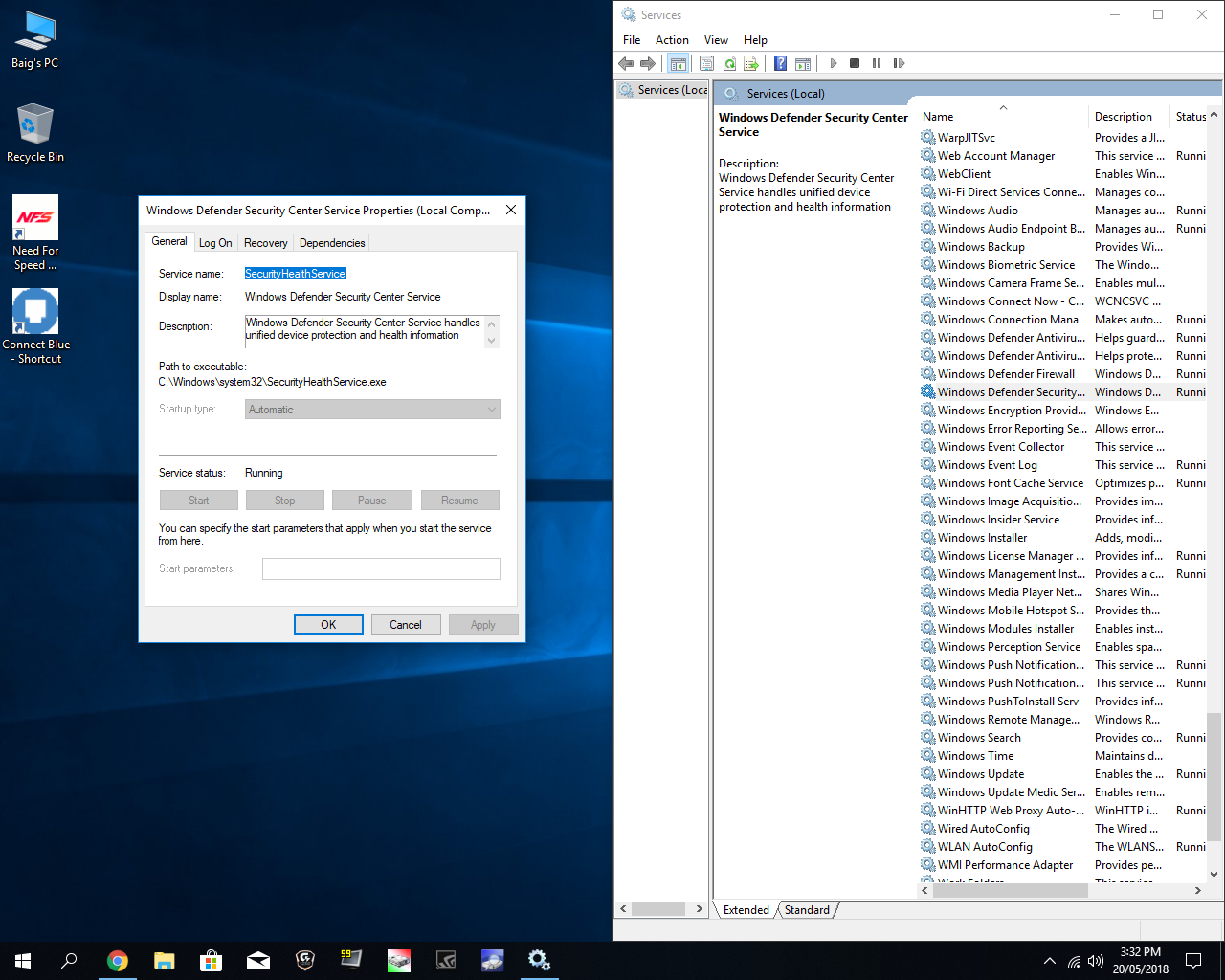Click the taskbar clock showing 3:32 PM
The image size is (1225, 980).
click(1141, 961)
